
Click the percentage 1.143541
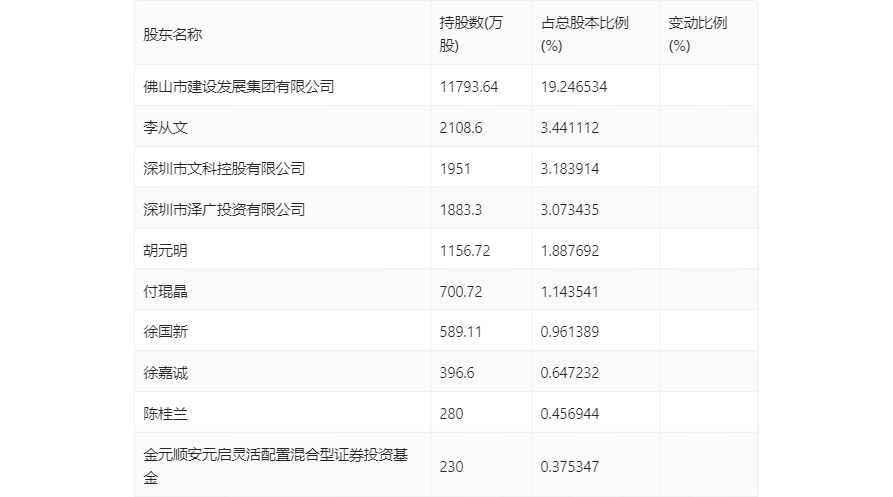pos(570,291)
